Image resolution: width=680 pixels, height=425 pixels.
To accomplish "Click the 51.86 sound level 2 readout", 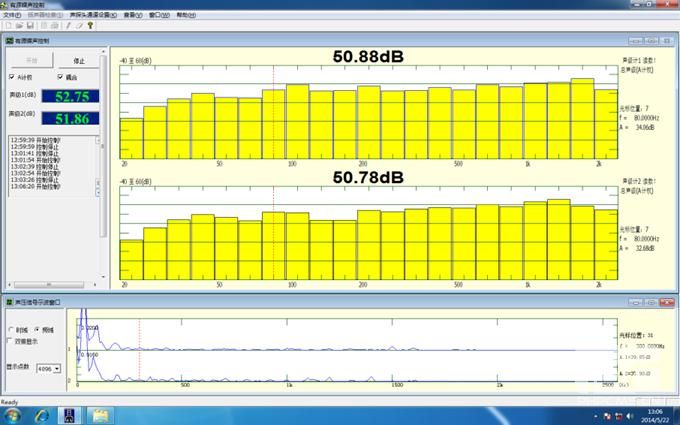I will pyautogui.click(x=70, y=118).
